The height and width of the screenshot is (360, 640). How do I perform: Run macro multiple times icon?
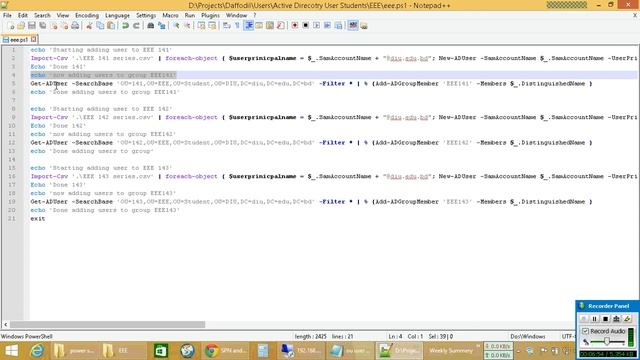327,26
